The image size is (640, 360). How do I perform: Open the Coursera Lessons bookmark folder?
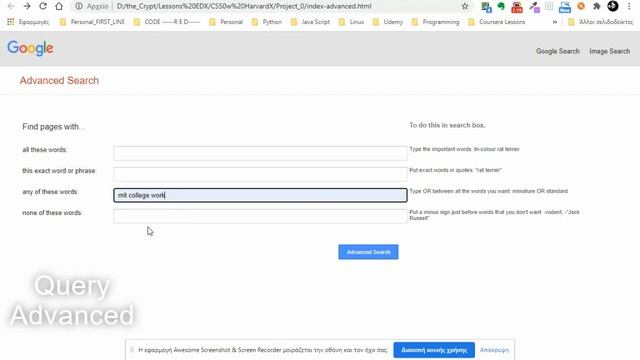497,22
